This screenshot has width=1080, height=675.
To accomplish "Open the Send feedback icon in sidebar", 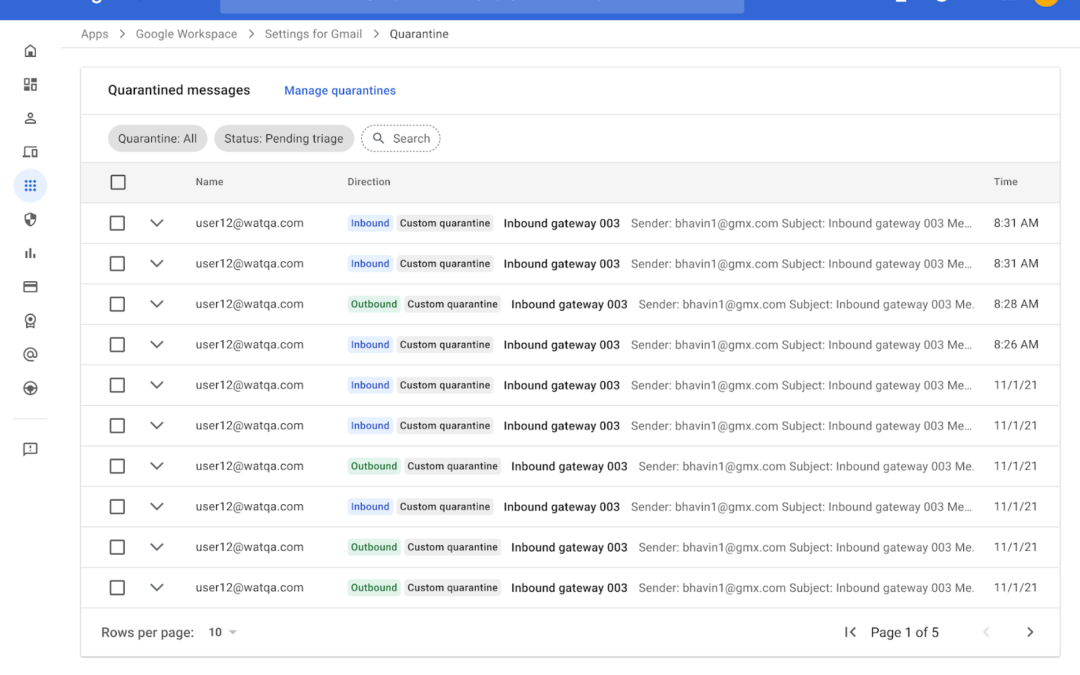I will click(30, 449).
